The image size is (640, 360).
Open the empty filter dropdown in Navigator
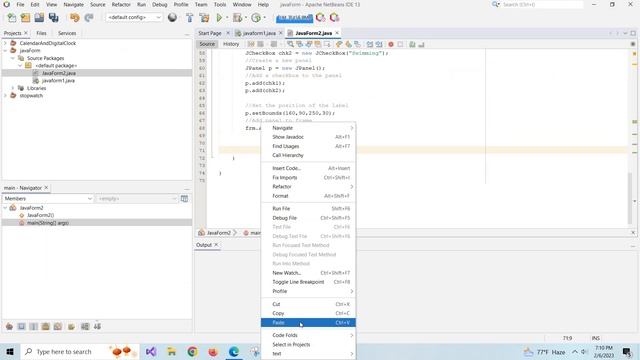137,198
